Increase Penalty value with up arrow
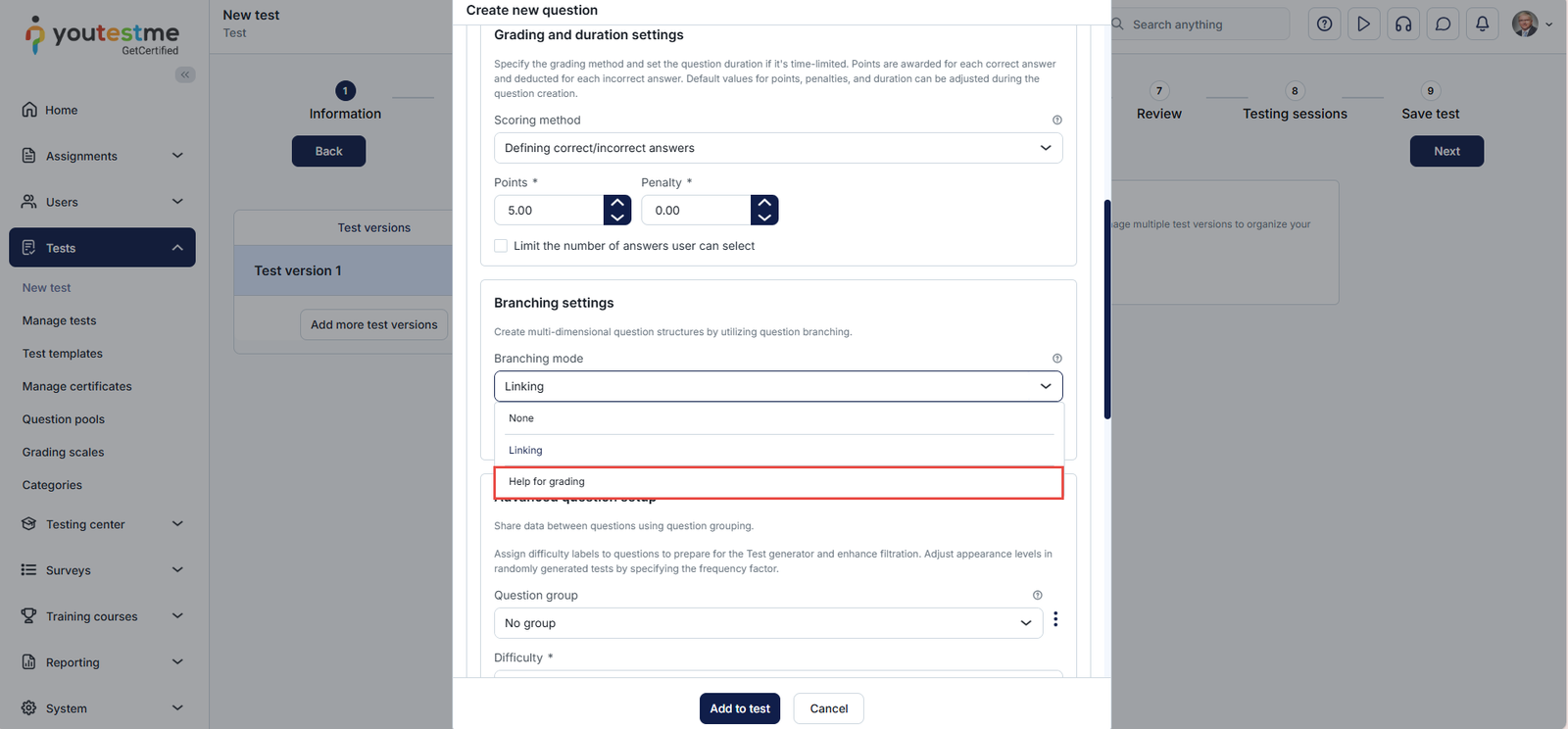This screenshot has height=729, width=1568. [x=764, y=203]
